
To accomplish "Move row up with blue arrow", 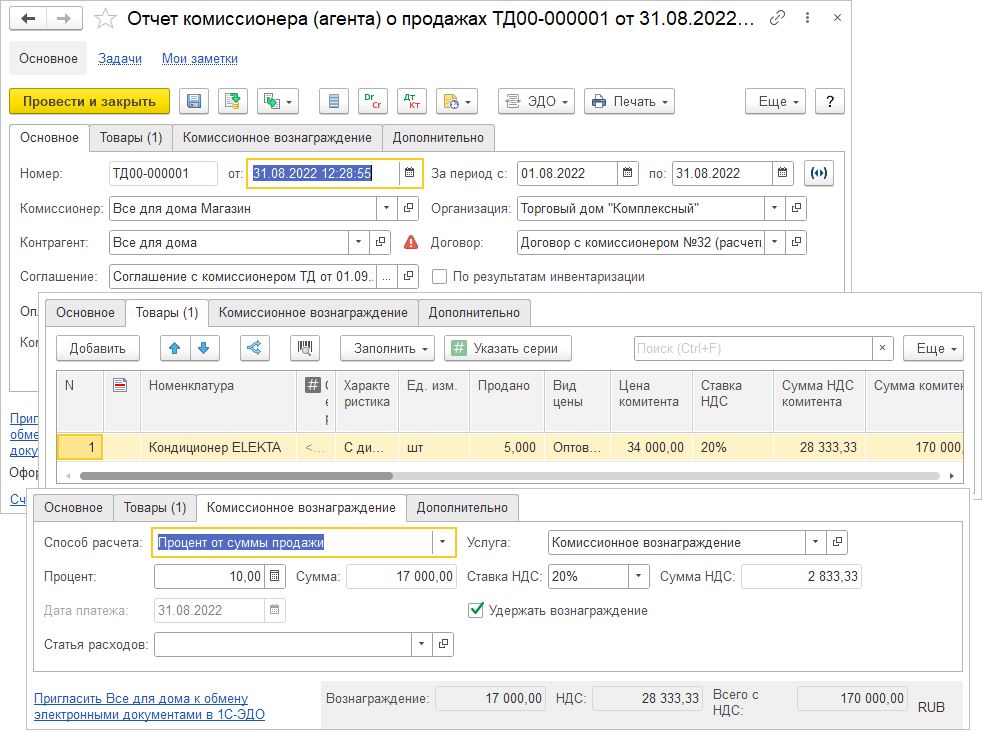I will [x=175, y=348].
